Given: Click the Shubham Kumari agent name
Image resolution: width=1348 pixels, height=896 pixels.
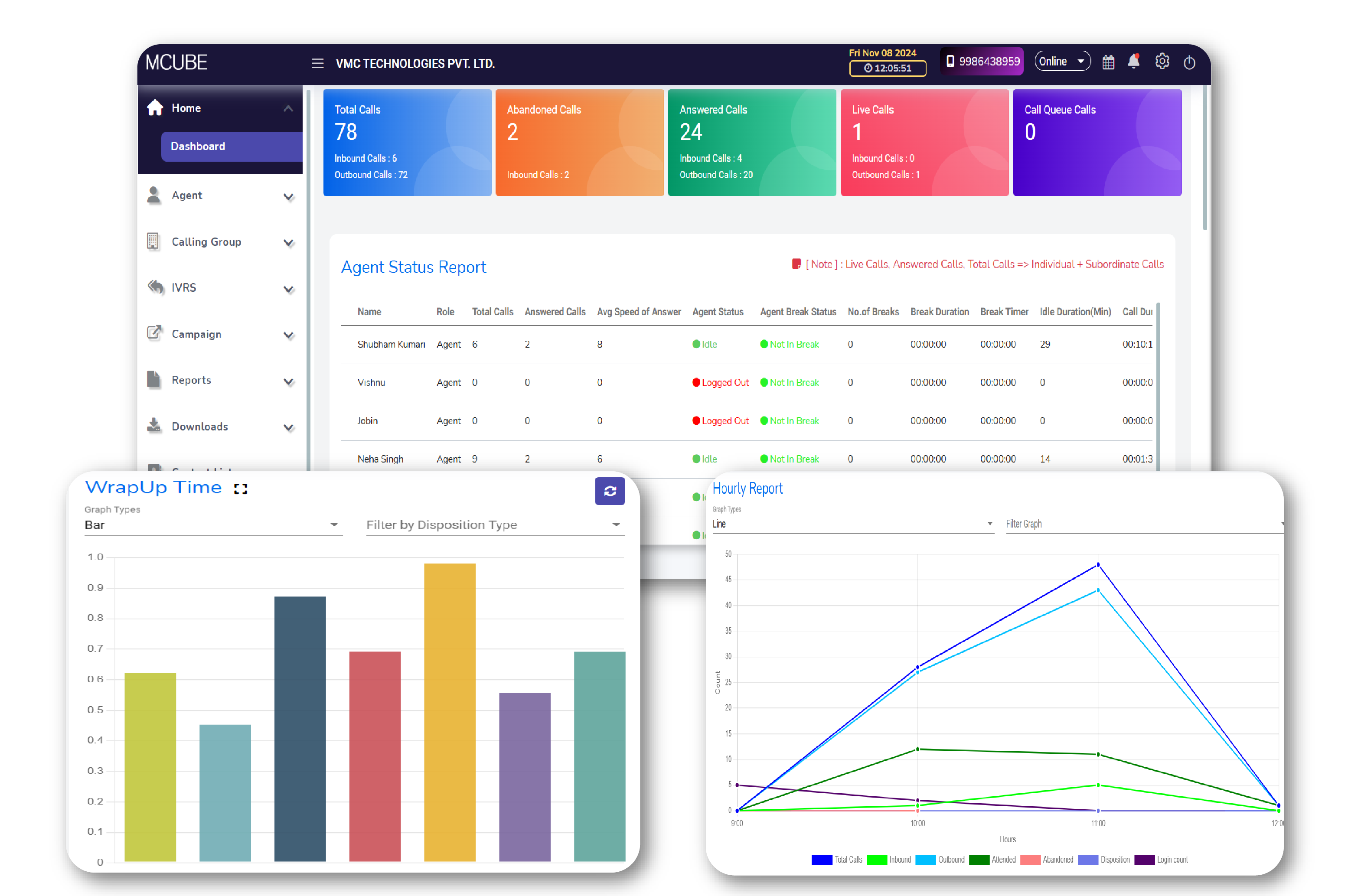Looking at the screenshot, I should (391, 344).
